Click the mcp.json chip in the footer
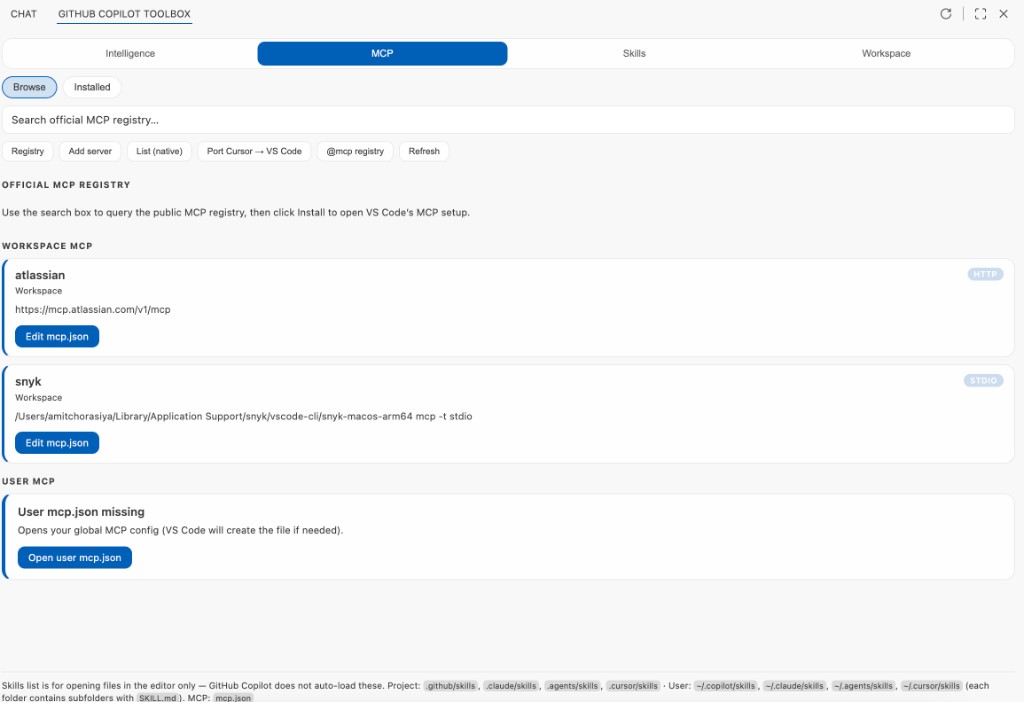The width and height of the screenshot is (1024, 702). (233, 697)
